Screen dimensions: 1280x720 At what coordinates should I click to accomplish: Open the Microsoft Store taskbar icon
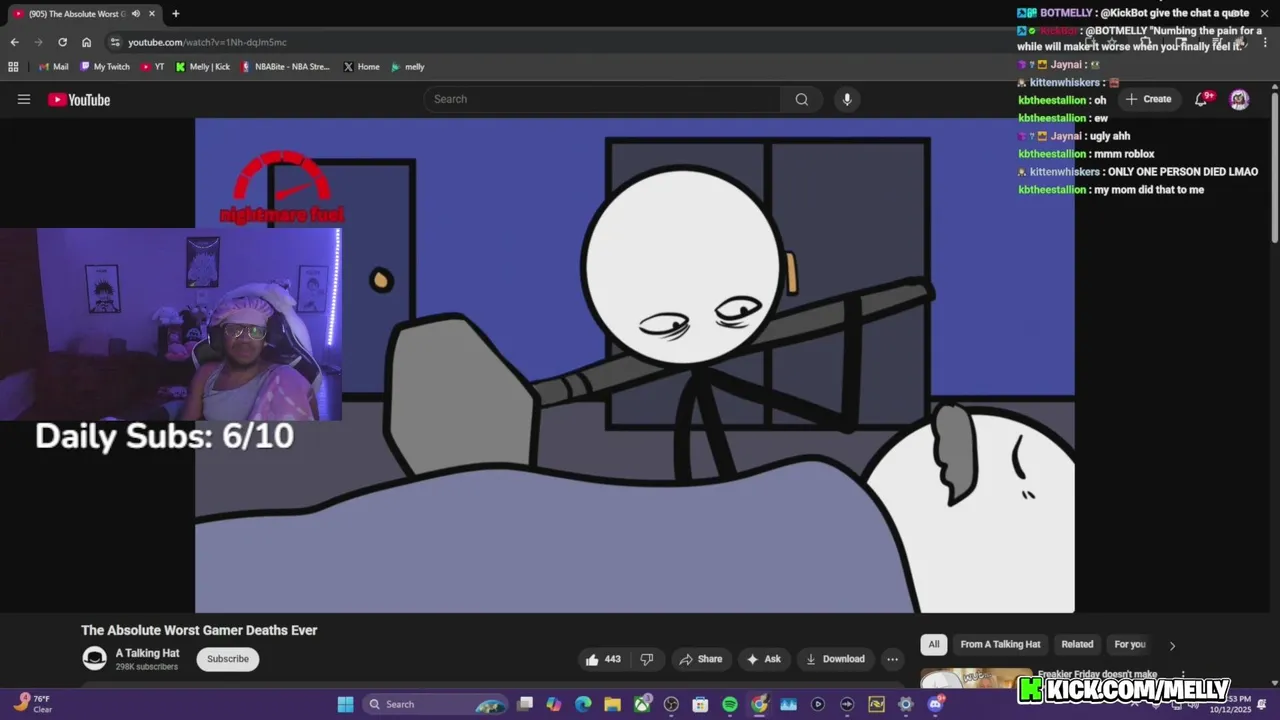(x=700, y=704)
